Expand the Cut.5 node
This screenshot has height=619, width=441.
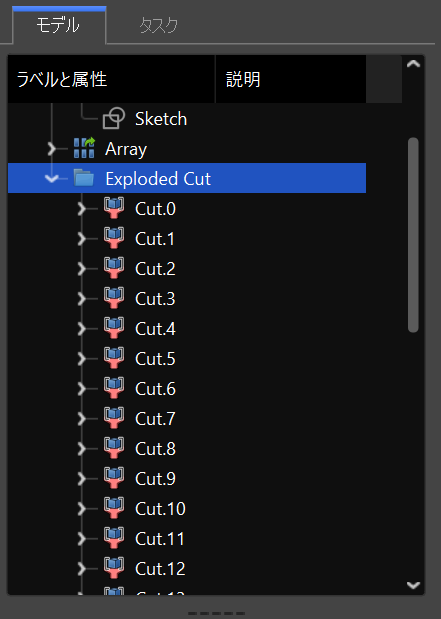82,358
